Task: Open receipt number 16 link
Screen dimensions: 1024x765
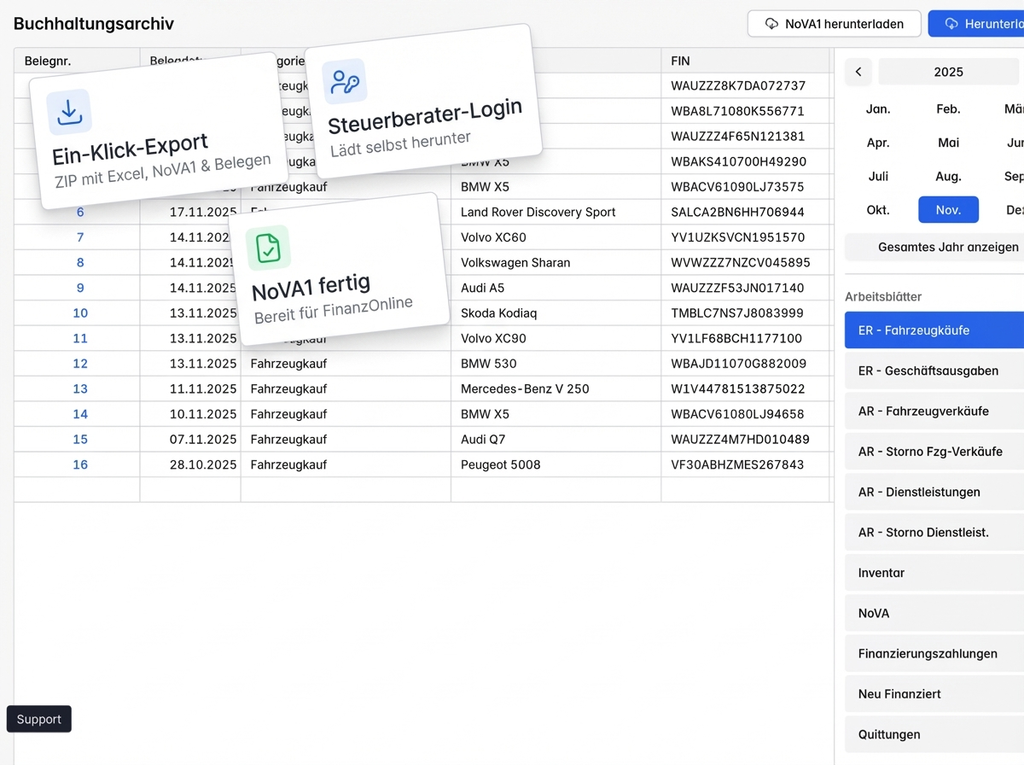Action: 80,465
